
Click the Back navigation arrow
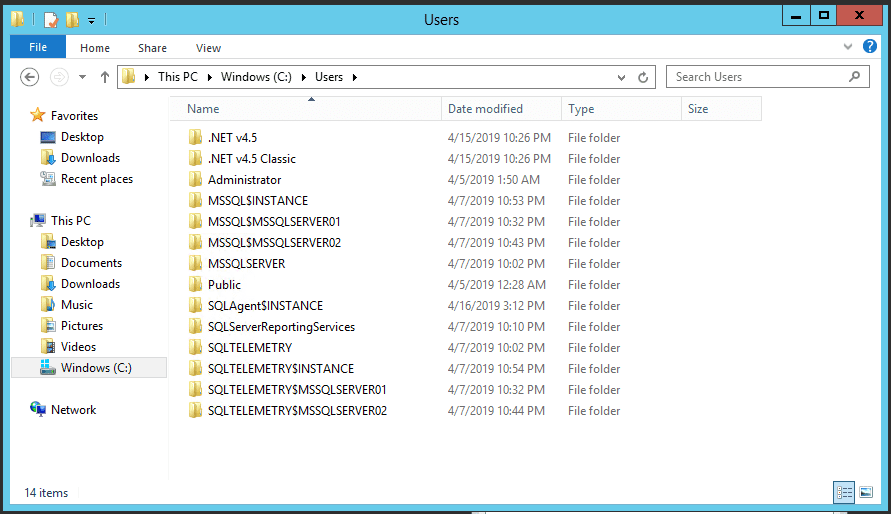click(x=30, y=77)
